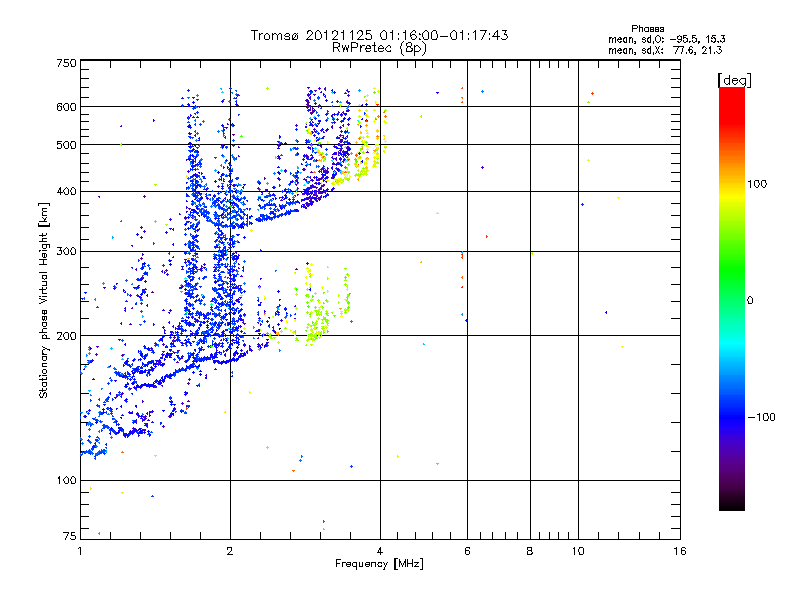Click the colorbar tick label '-100'

[x=761, y=417]
